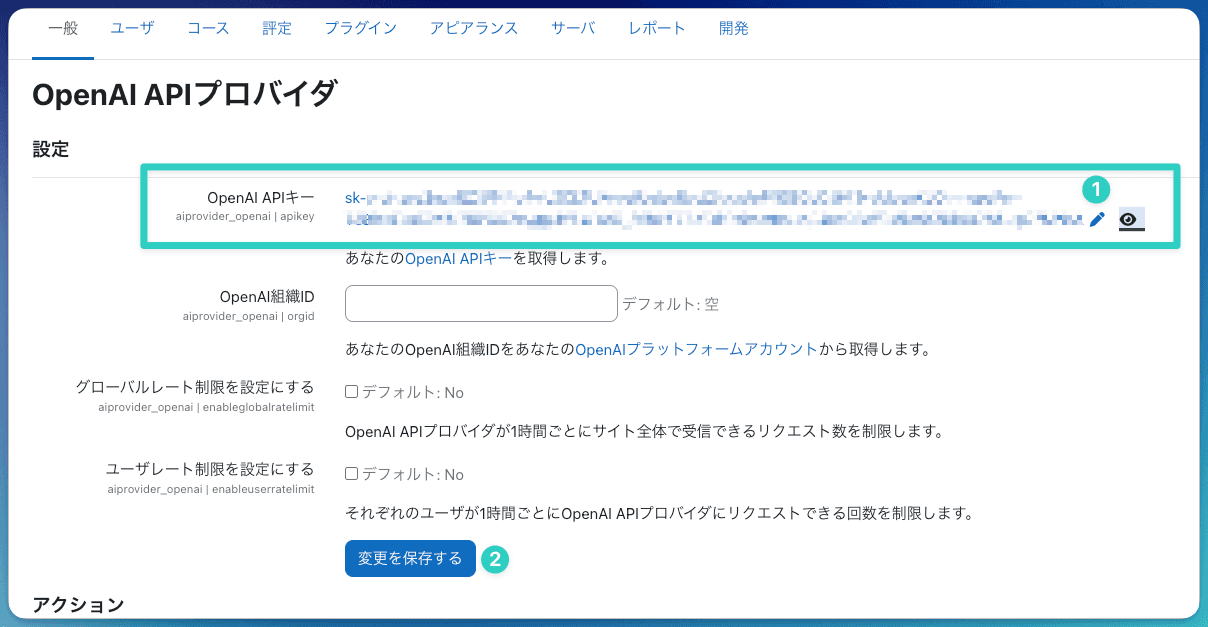The image size is (1208, 627).
Task: Click the 設定 section heading
Action: (x=51, y=150)
